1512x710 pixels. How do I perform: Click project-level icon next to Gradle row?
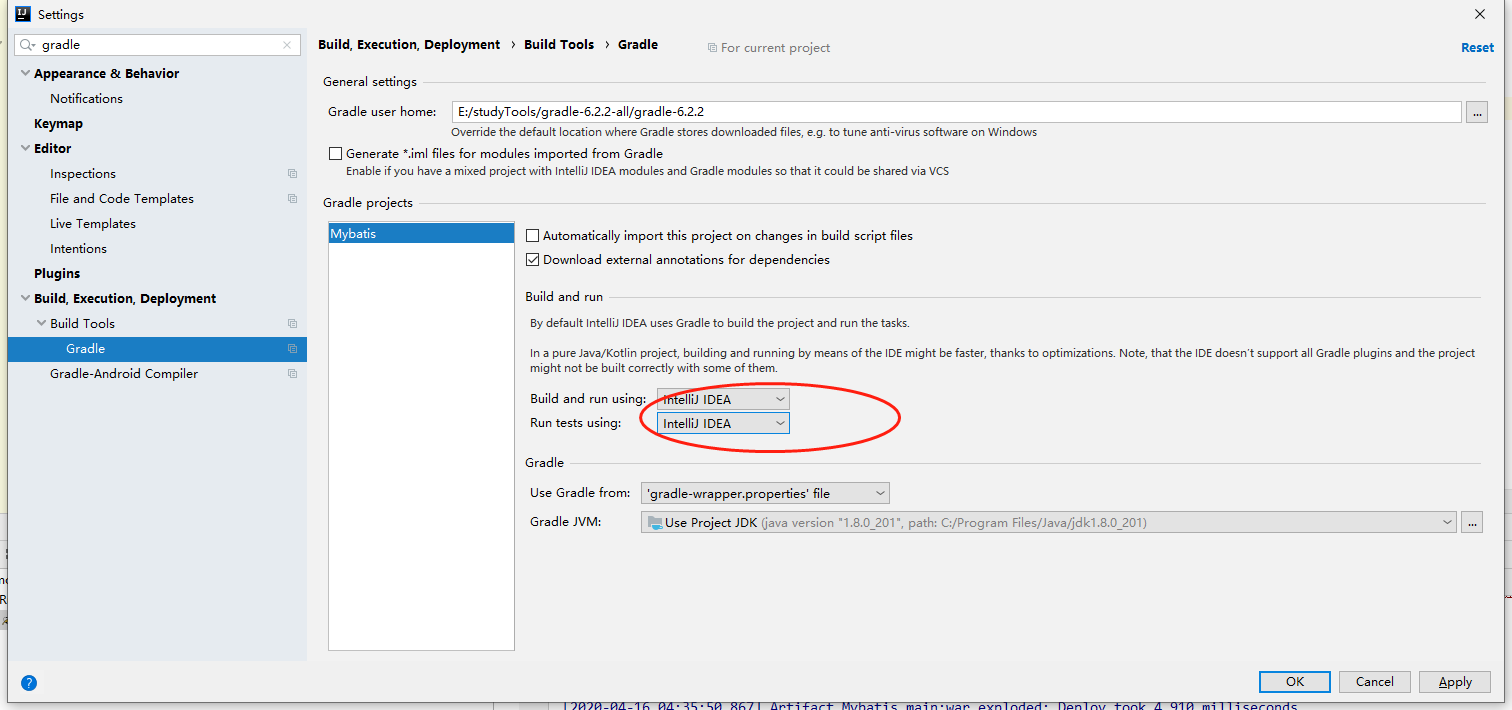click(292, 349)
